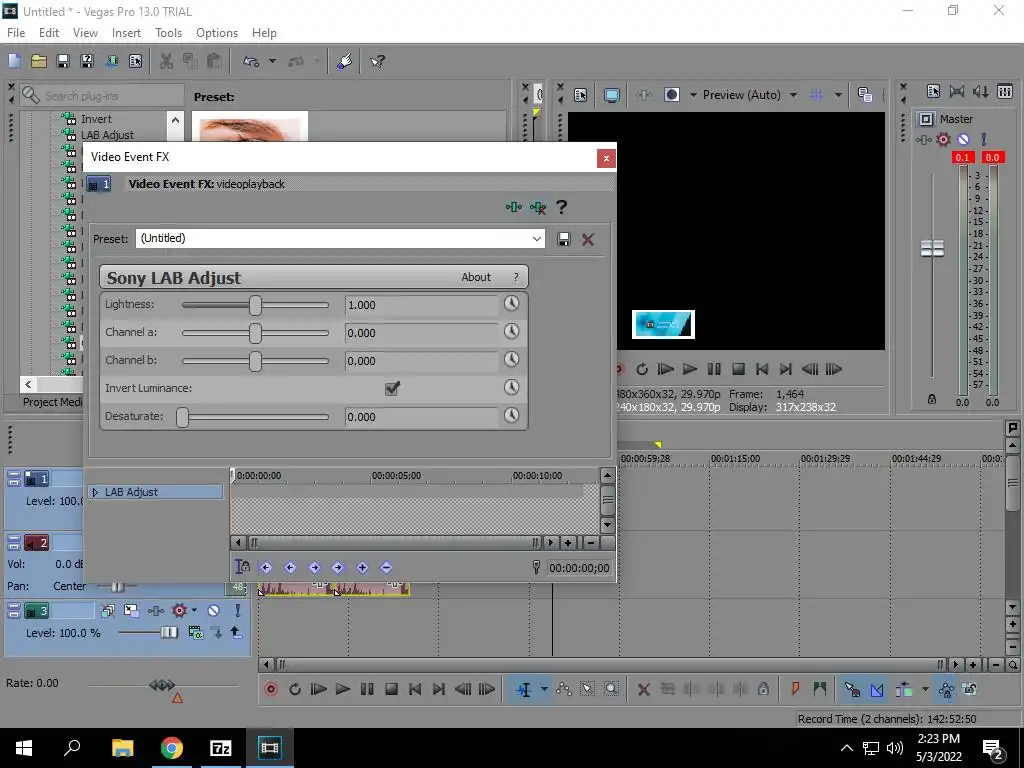
Task: Open overlays grid dropdown arrow in preview
Action: click(838, 95)
